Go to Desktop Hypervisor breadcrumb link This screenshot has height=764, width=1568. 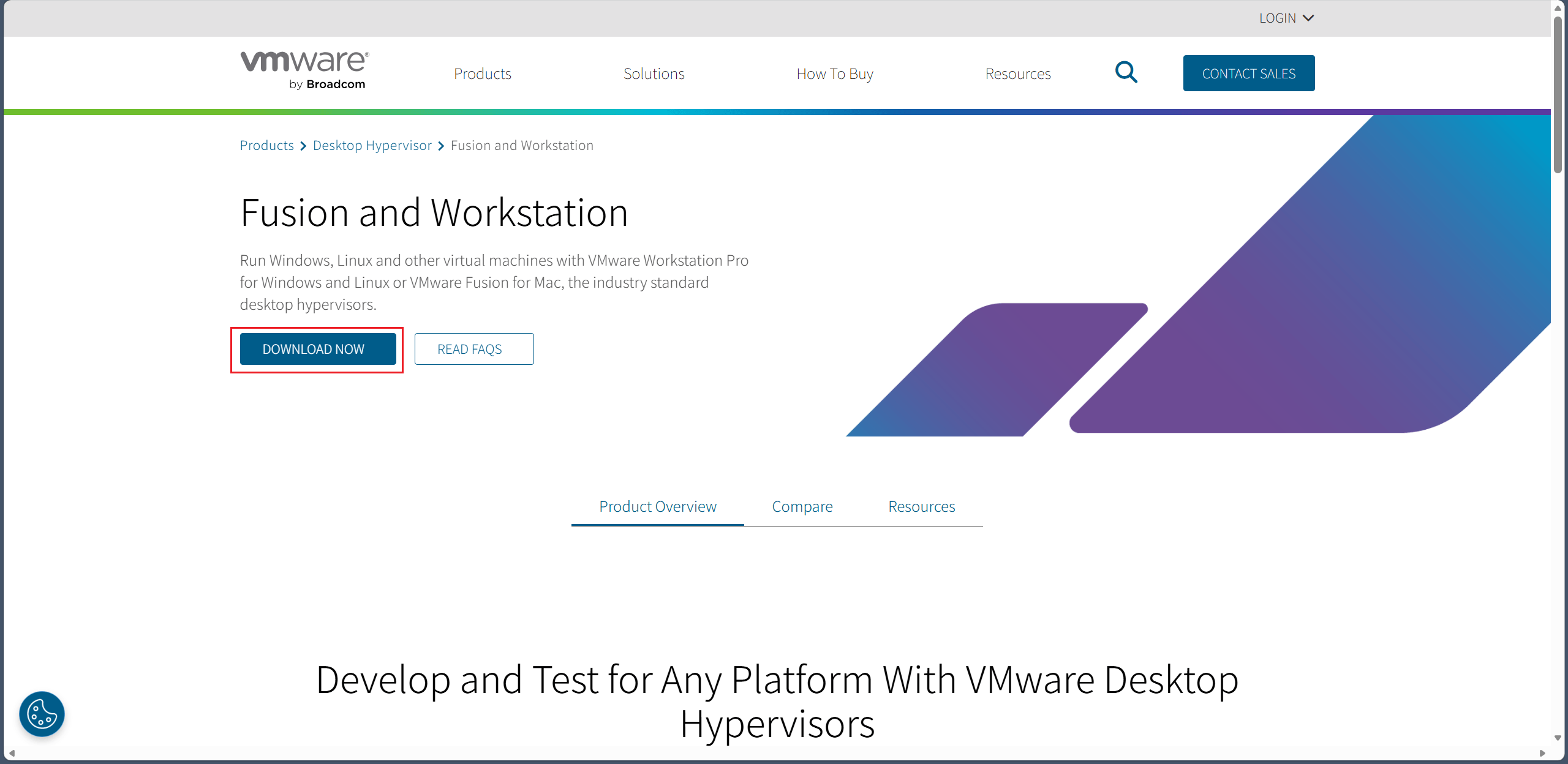372,145
